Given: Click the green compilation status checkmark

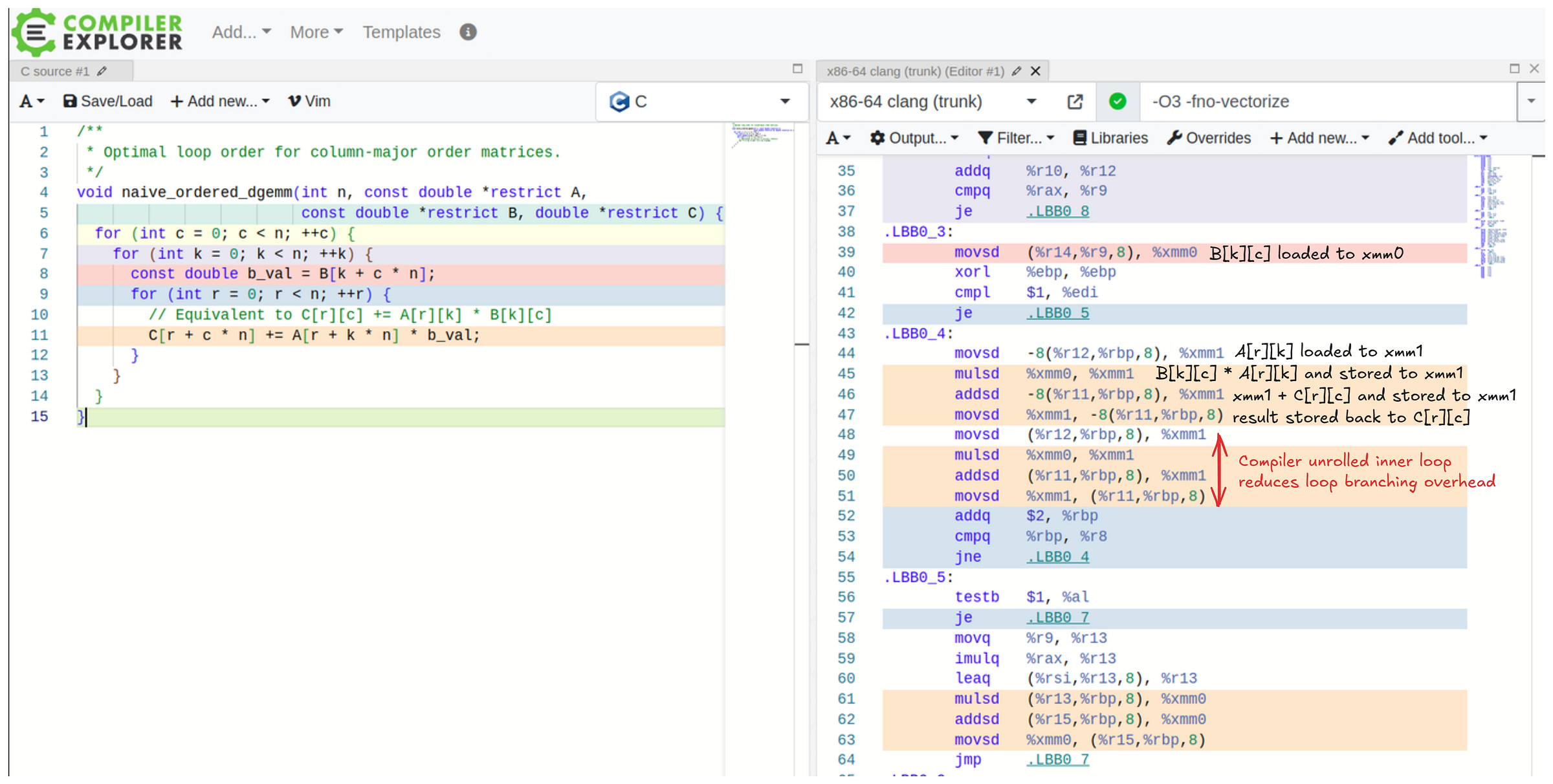Looking at the screenshot, I should (1118, 102).
